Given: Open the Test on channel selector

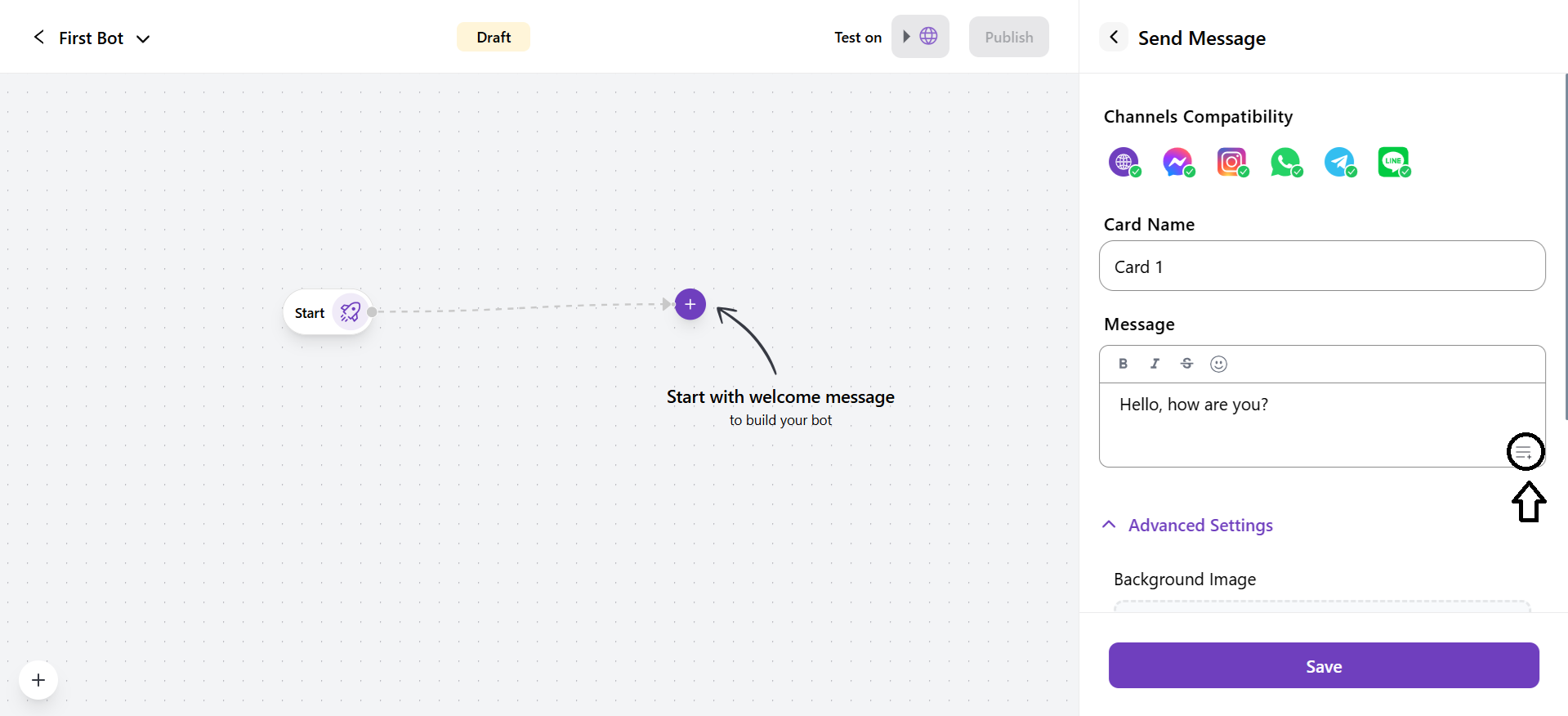Looking at the screenshot, I should tap(920, 37).
